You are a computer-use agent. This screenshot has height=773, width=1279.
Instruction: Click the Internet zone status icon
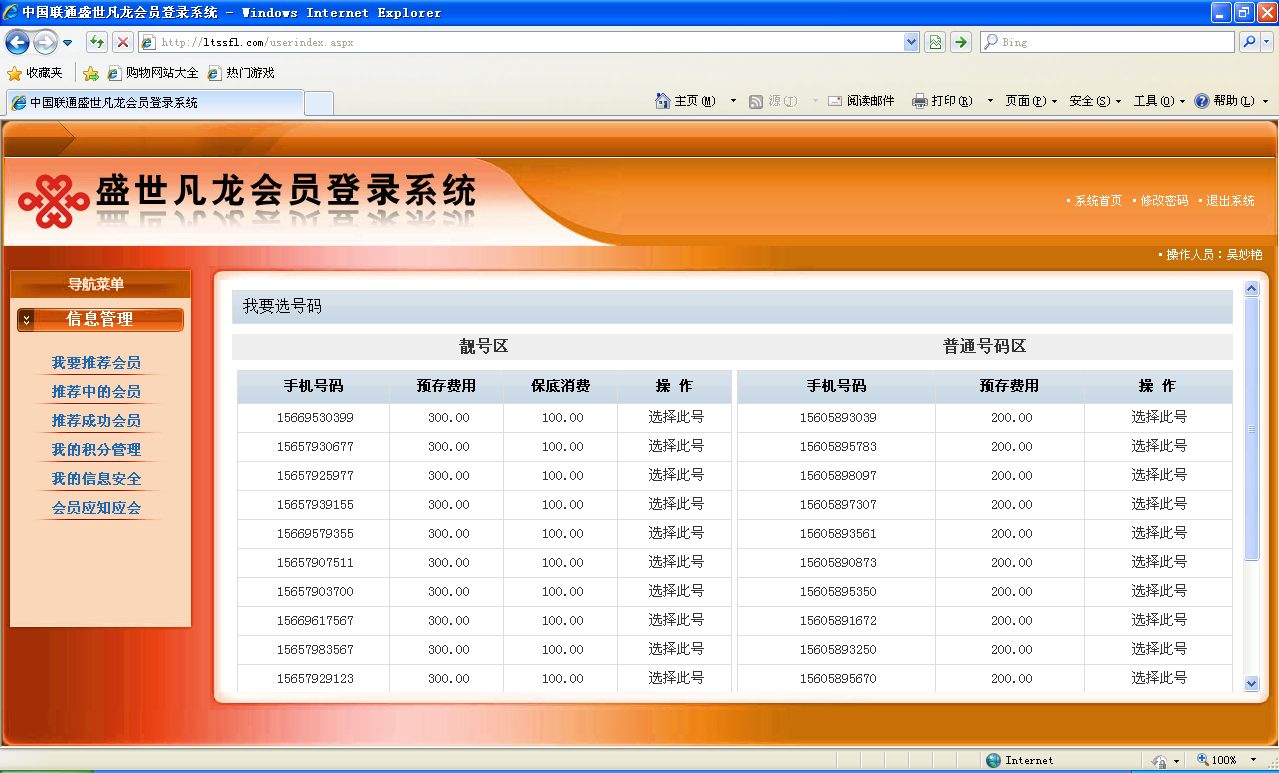click(993, 760)
